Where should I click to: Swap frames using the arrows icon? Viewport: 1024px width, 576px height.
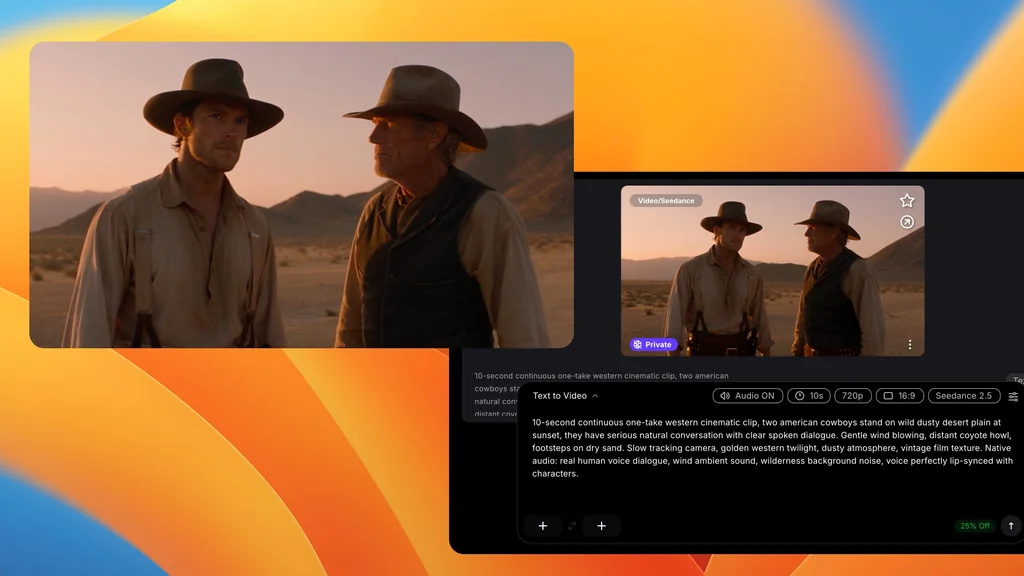[572, 526]
